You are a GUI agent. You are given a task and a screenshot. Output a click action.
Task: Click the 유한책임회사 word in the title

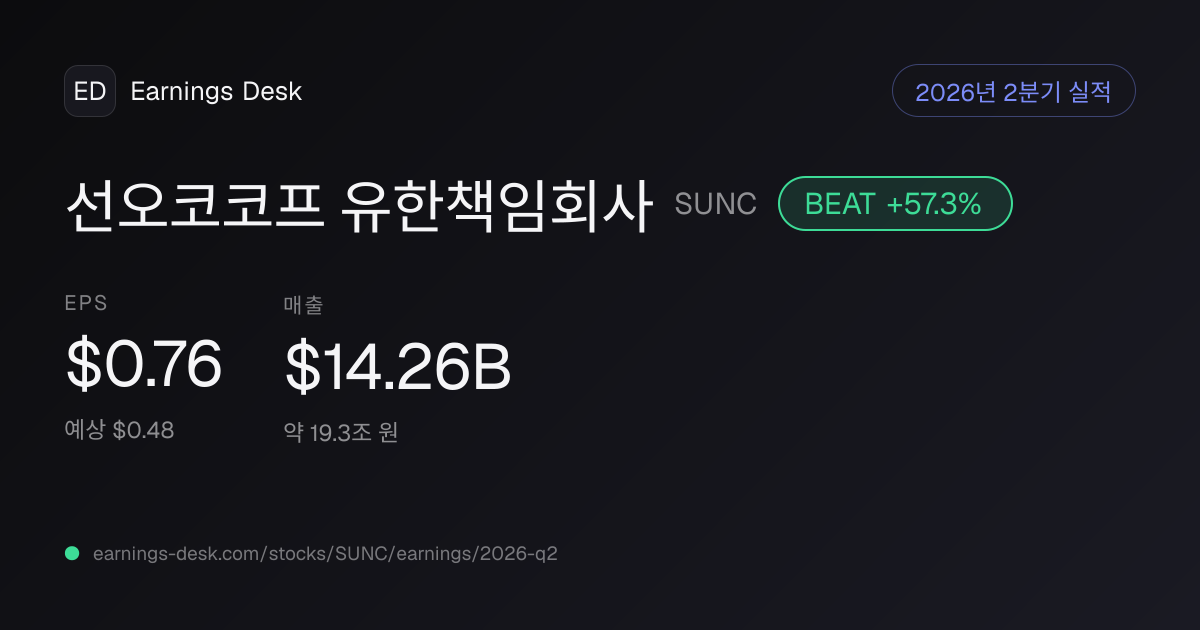pyautogui.click(x=497, y=206)
